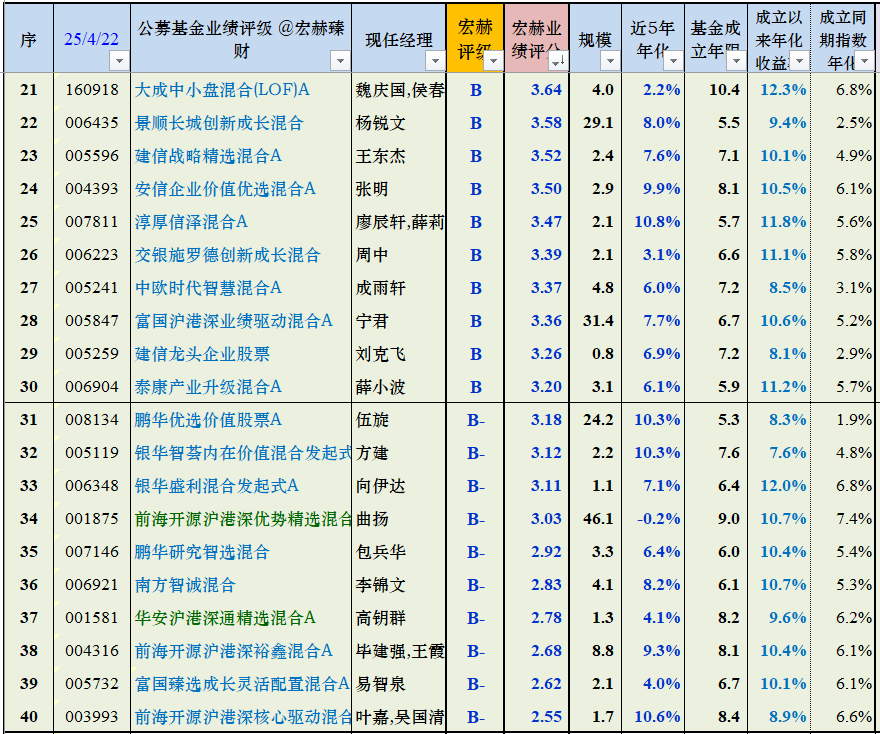880x734 pixels.
Task: Open the 宏赫评级 column filter dropdown
Action: pos(492,62)
